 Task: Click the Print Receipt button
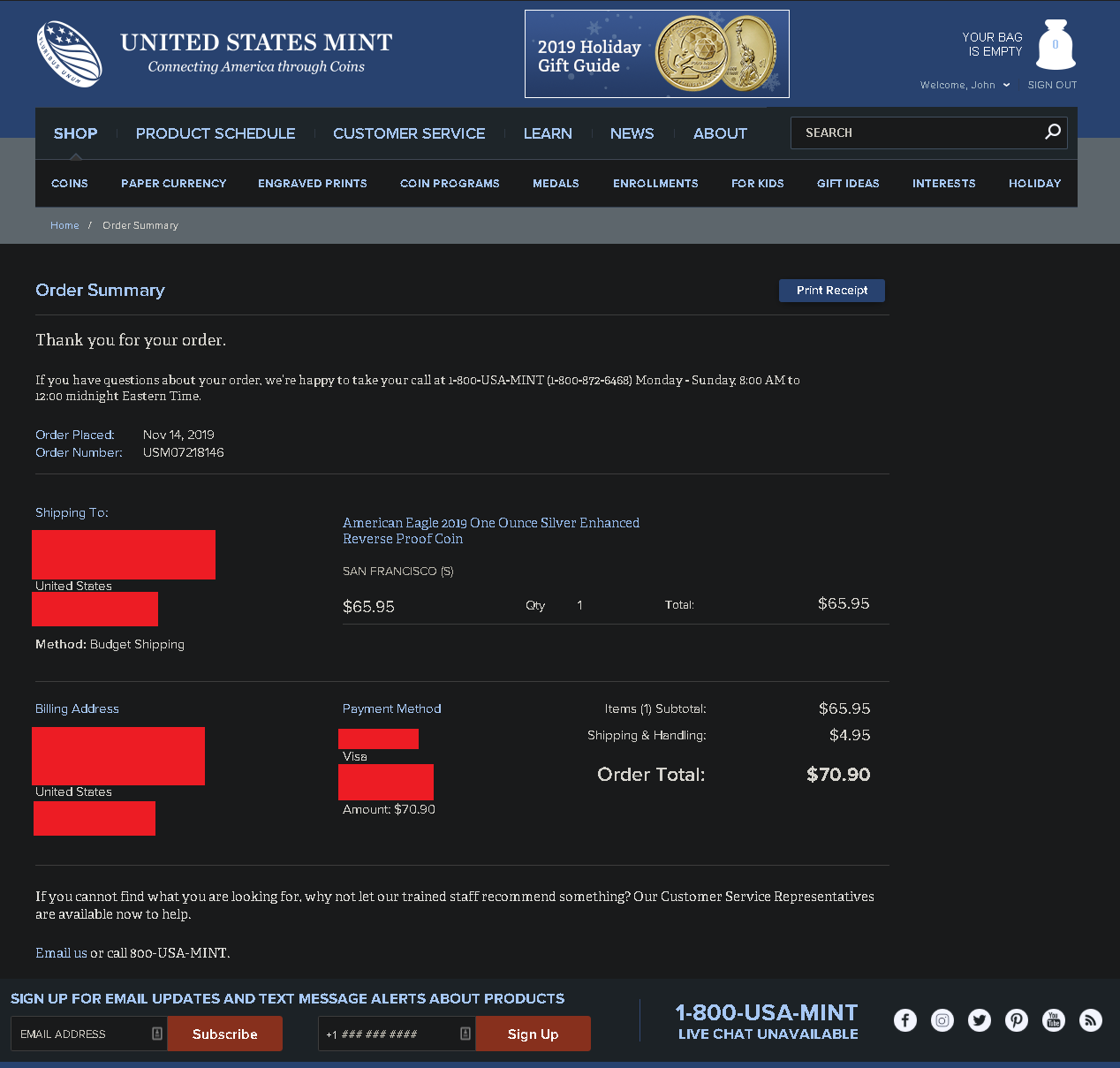(832, 291)
